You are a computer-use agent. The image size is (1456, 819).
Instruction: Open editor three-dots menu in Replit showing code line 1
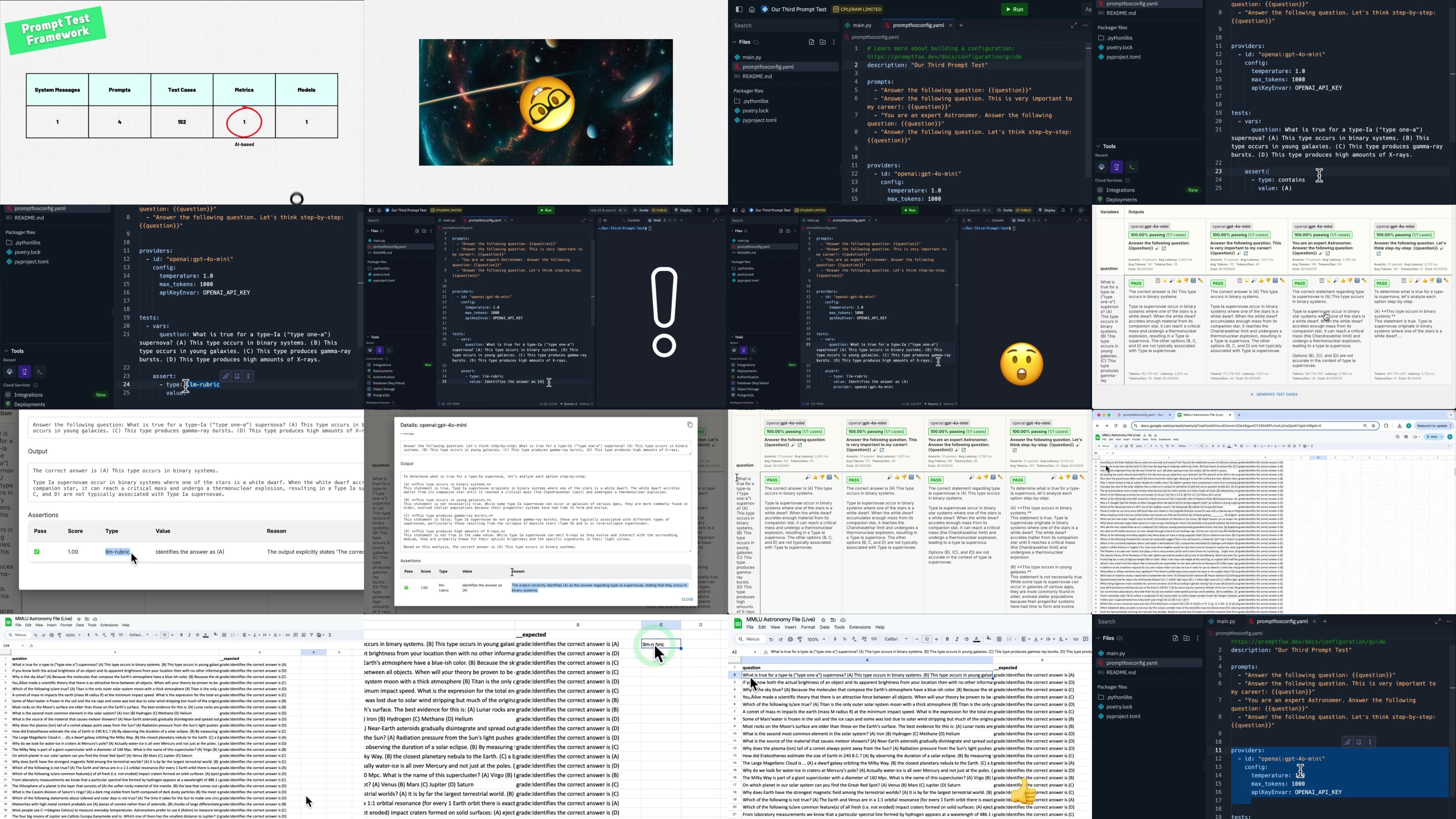[1085, 25]
